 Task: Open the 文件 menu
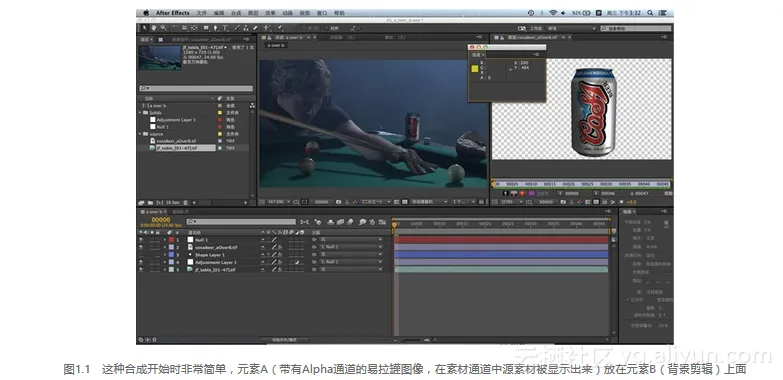coord(201,13)
